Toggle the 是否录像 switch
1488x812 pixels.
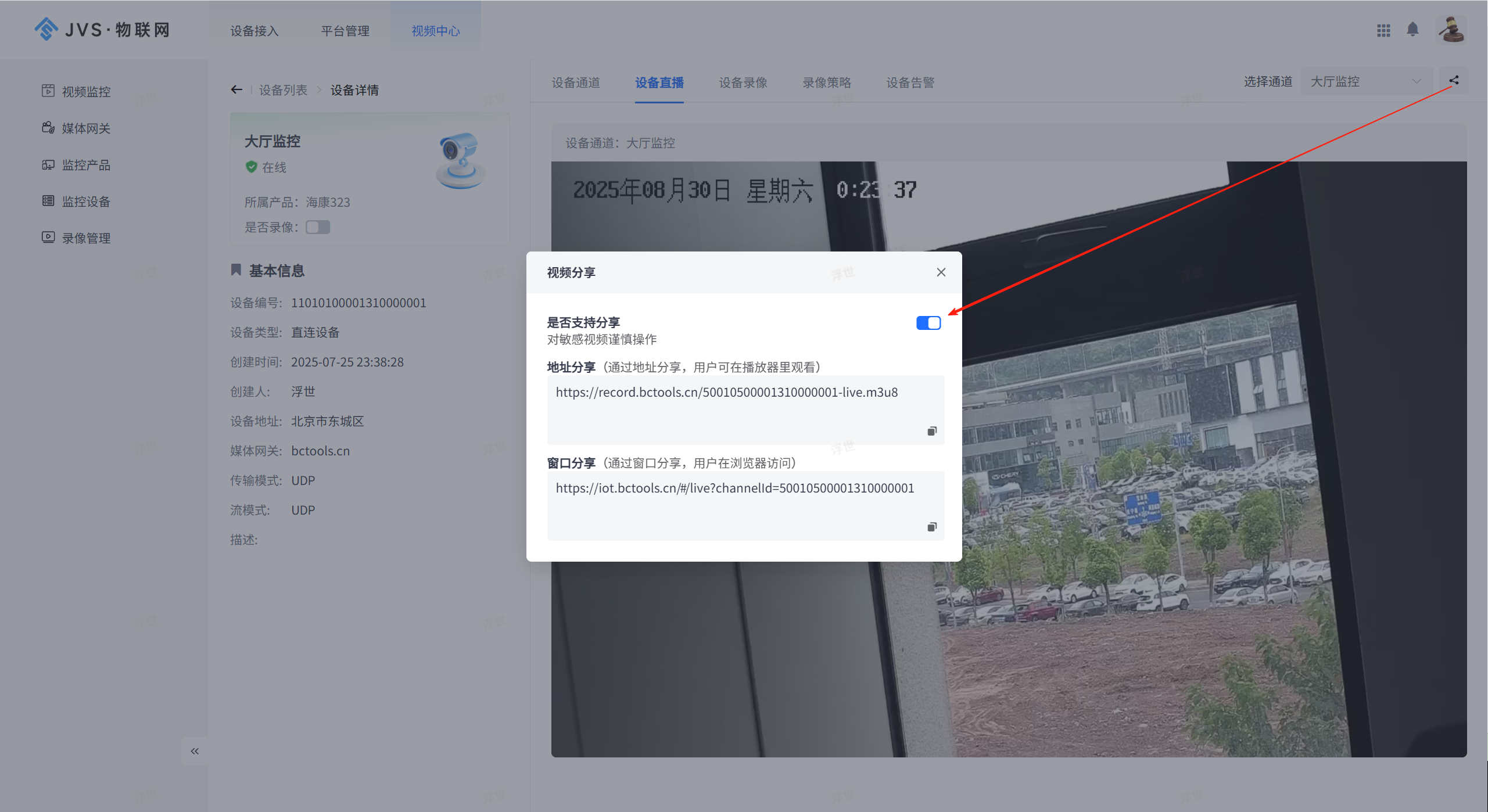click(x=318, y=227)
